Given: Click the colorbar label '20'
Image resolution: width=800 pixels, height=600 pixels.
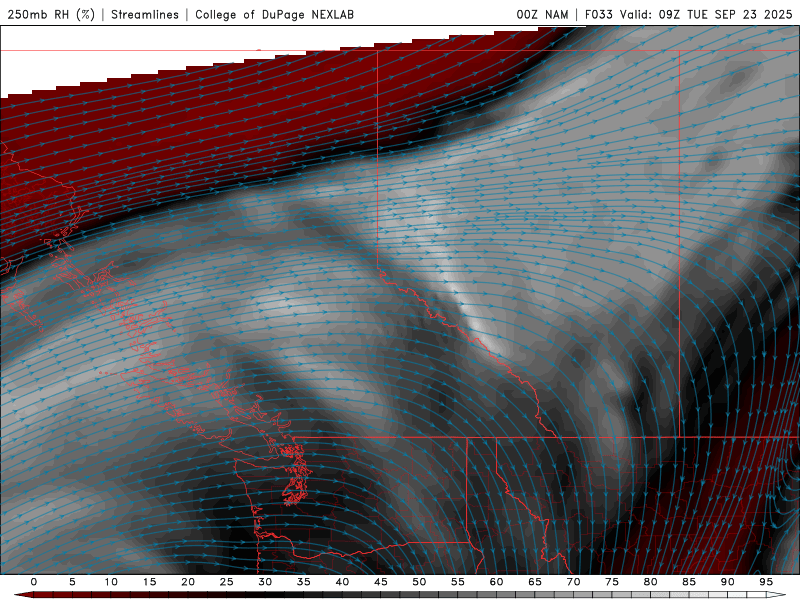Looking at the screenshot, I should 188,582.
